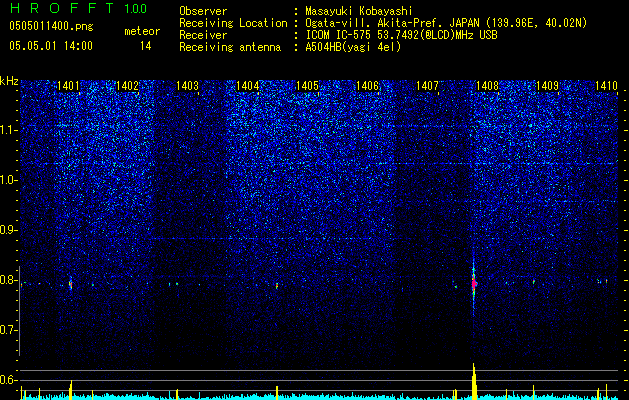Screen dimensions: 629x400
Task: Click the 0.8 kHz frequency axis label
Action: click(x=9, y=280)
